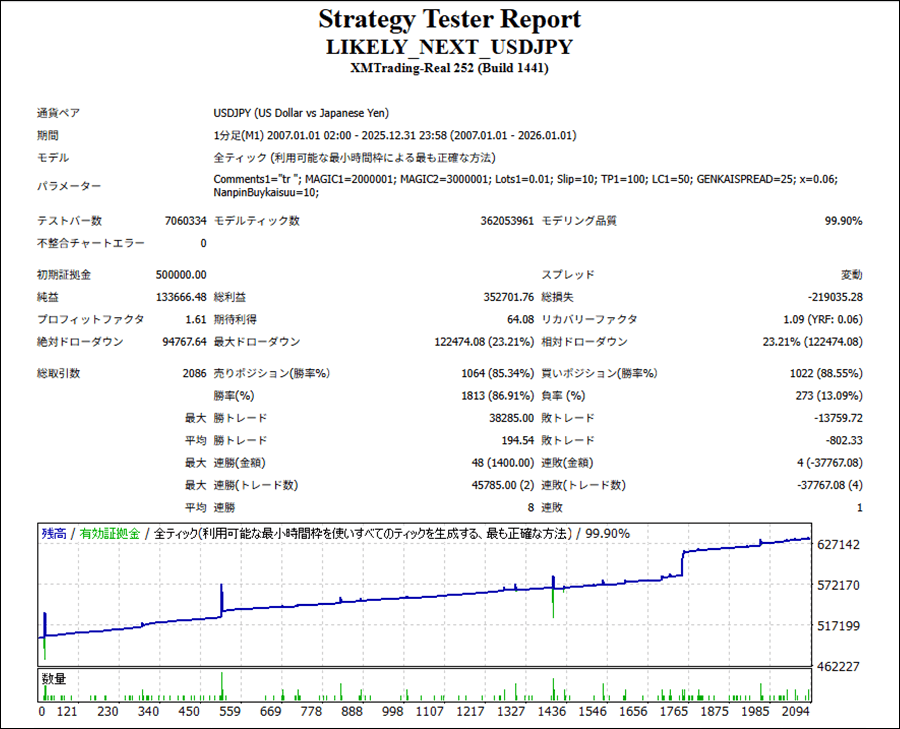Click the blue 残高 legend label
900x729 pixels.
point(54,533)
